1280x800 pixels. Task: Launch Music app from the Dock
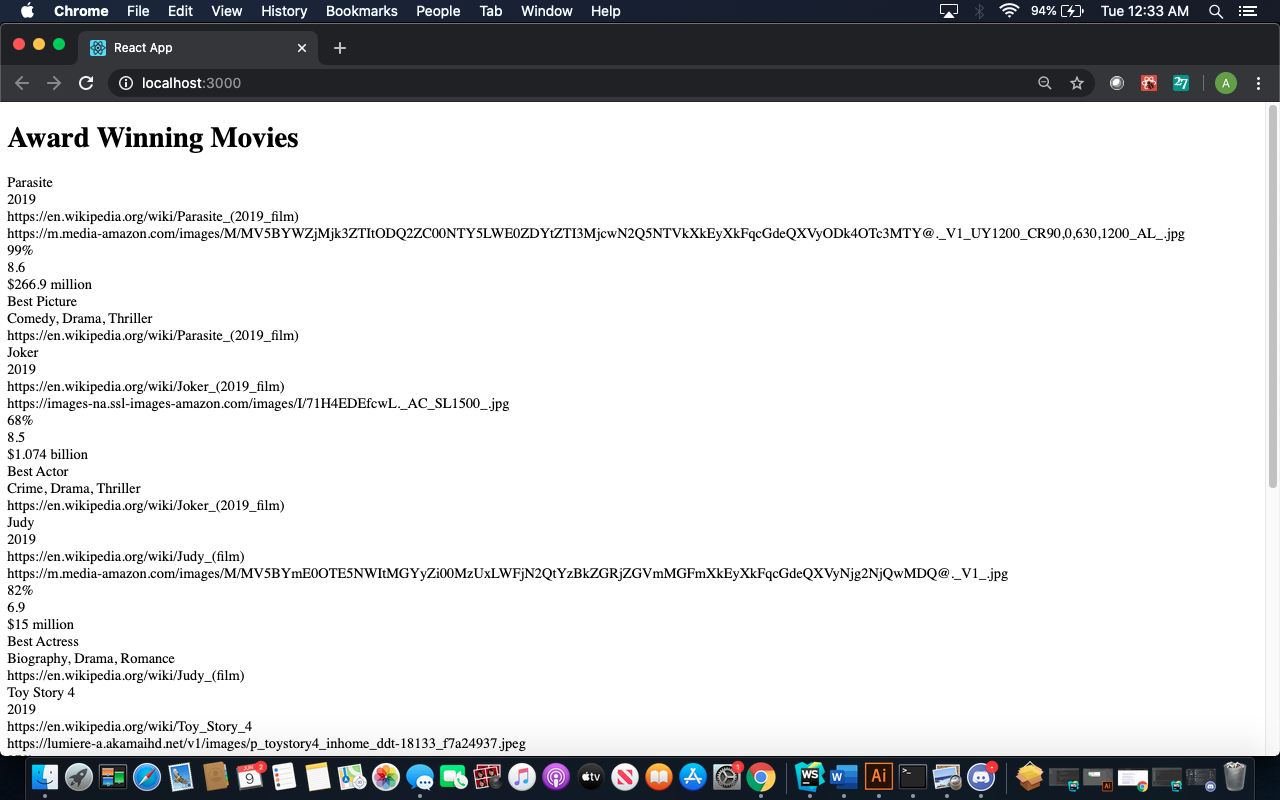click(x=522, y=776)
